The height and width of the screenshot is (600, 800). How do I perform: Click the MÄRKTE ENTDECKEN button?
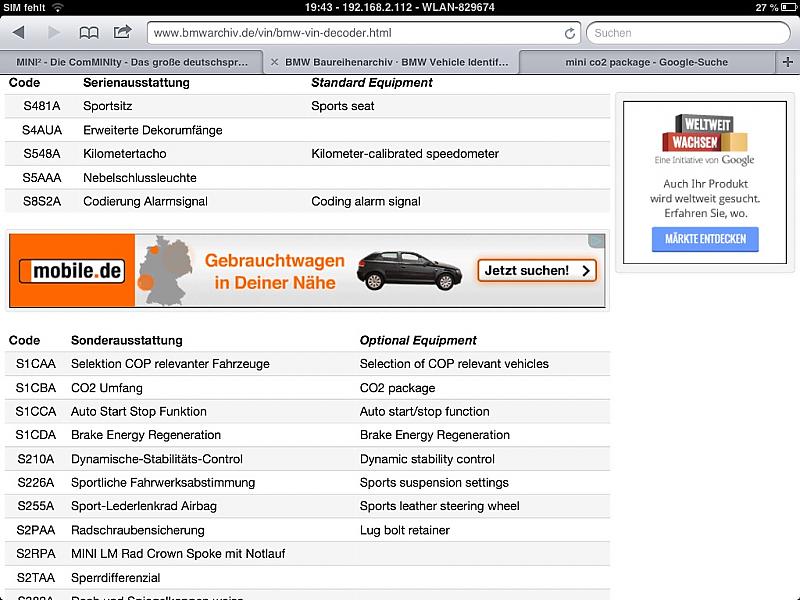click(705, 239)
